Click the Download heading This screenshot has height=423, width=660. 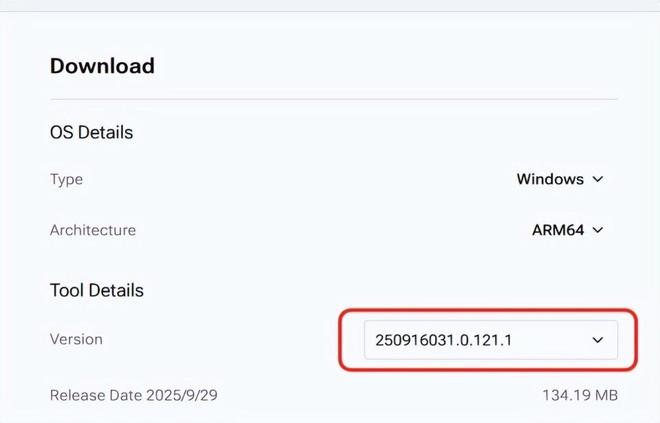pos(102,67)
